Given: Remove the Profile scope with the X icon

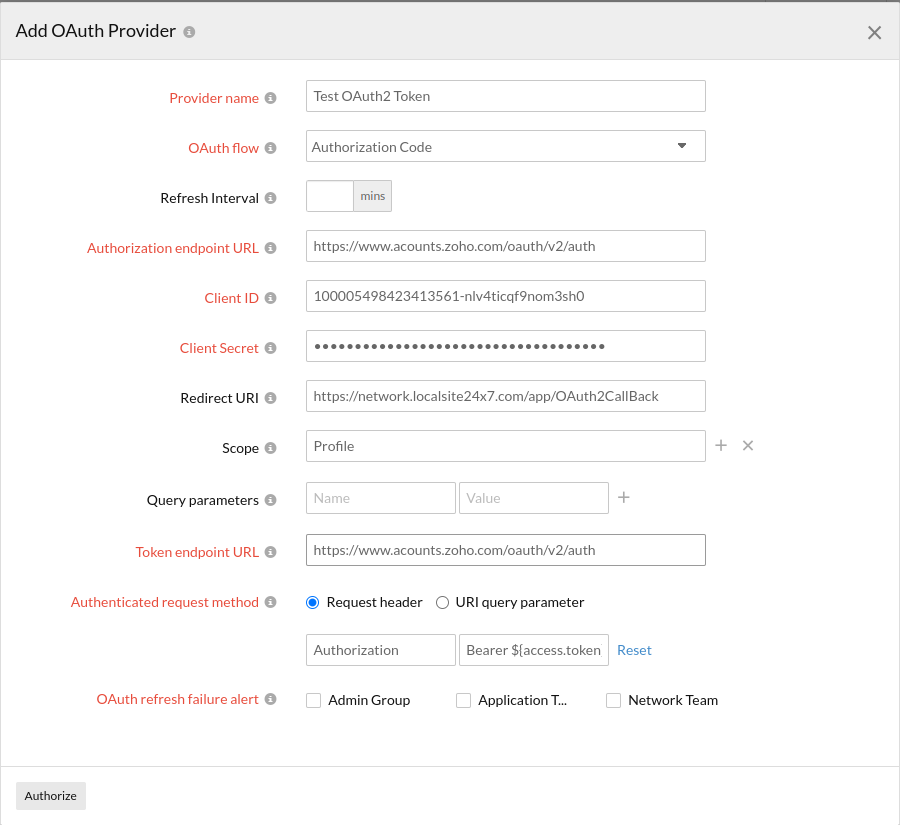Looking at the screenshot, I should click(748, 445).
